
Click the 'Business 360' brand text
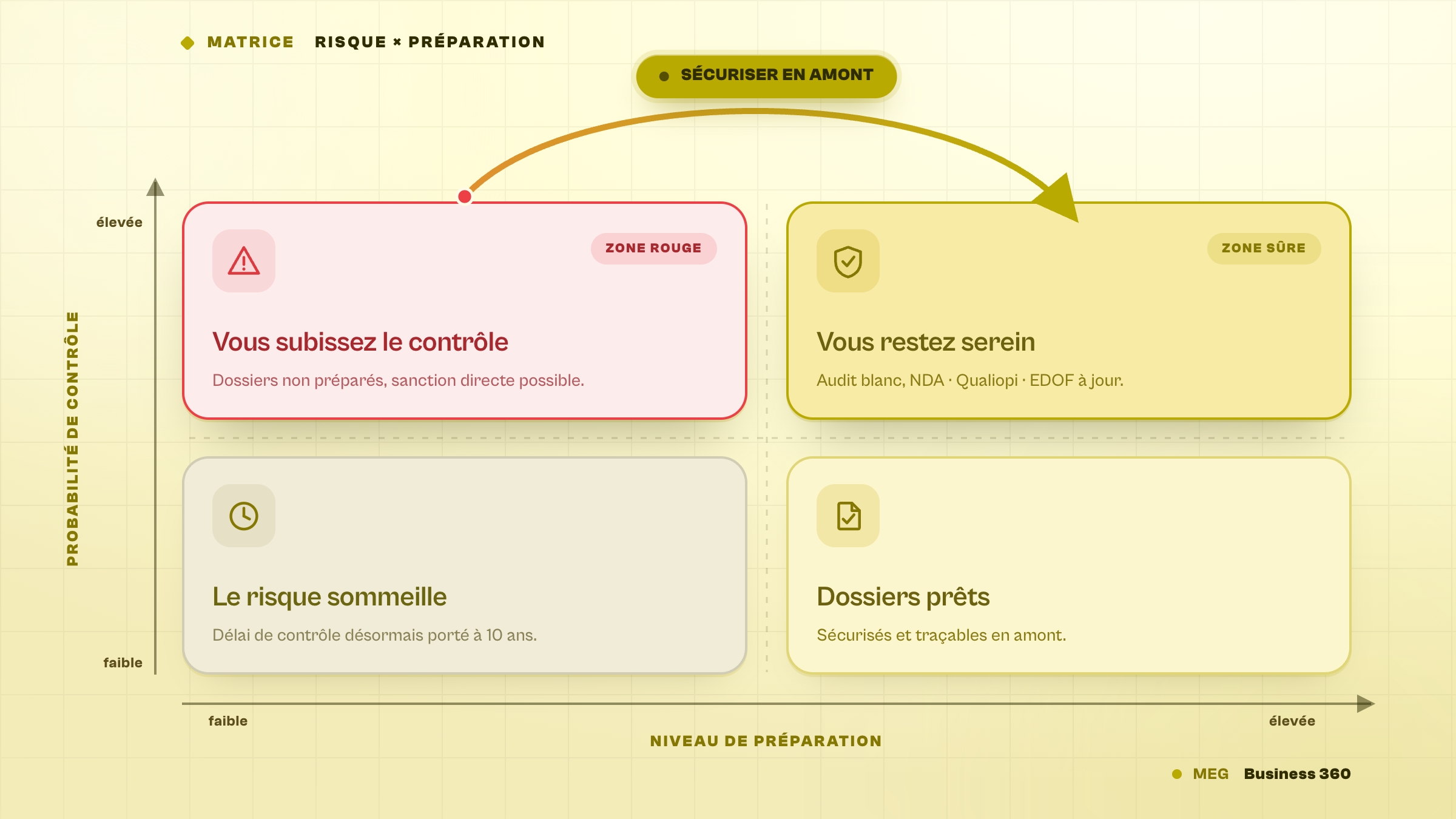click(1297, 773)
